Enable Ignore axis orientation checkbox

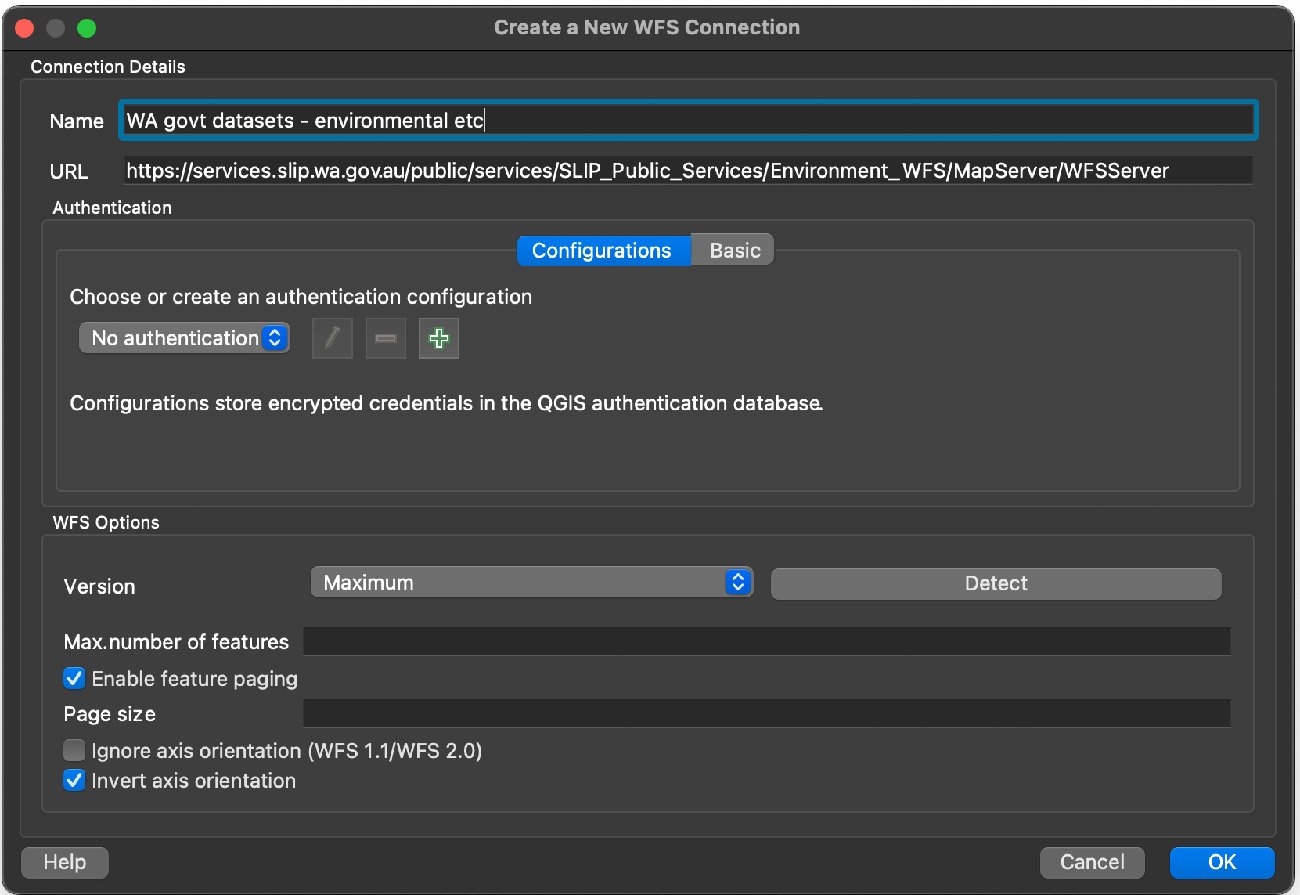coord(74,750)
